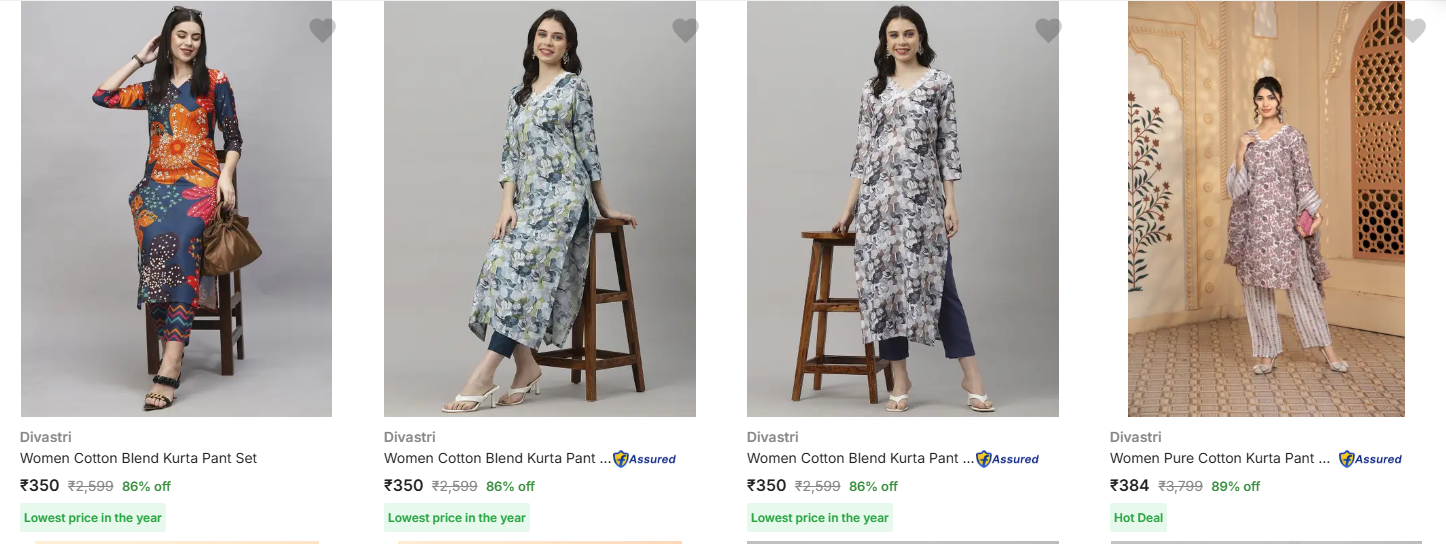This screenshot has height=544, width=1446.
Task: Click the Assured badge beside Women Pure Cotton Kurta
Action: [1371, 459]
